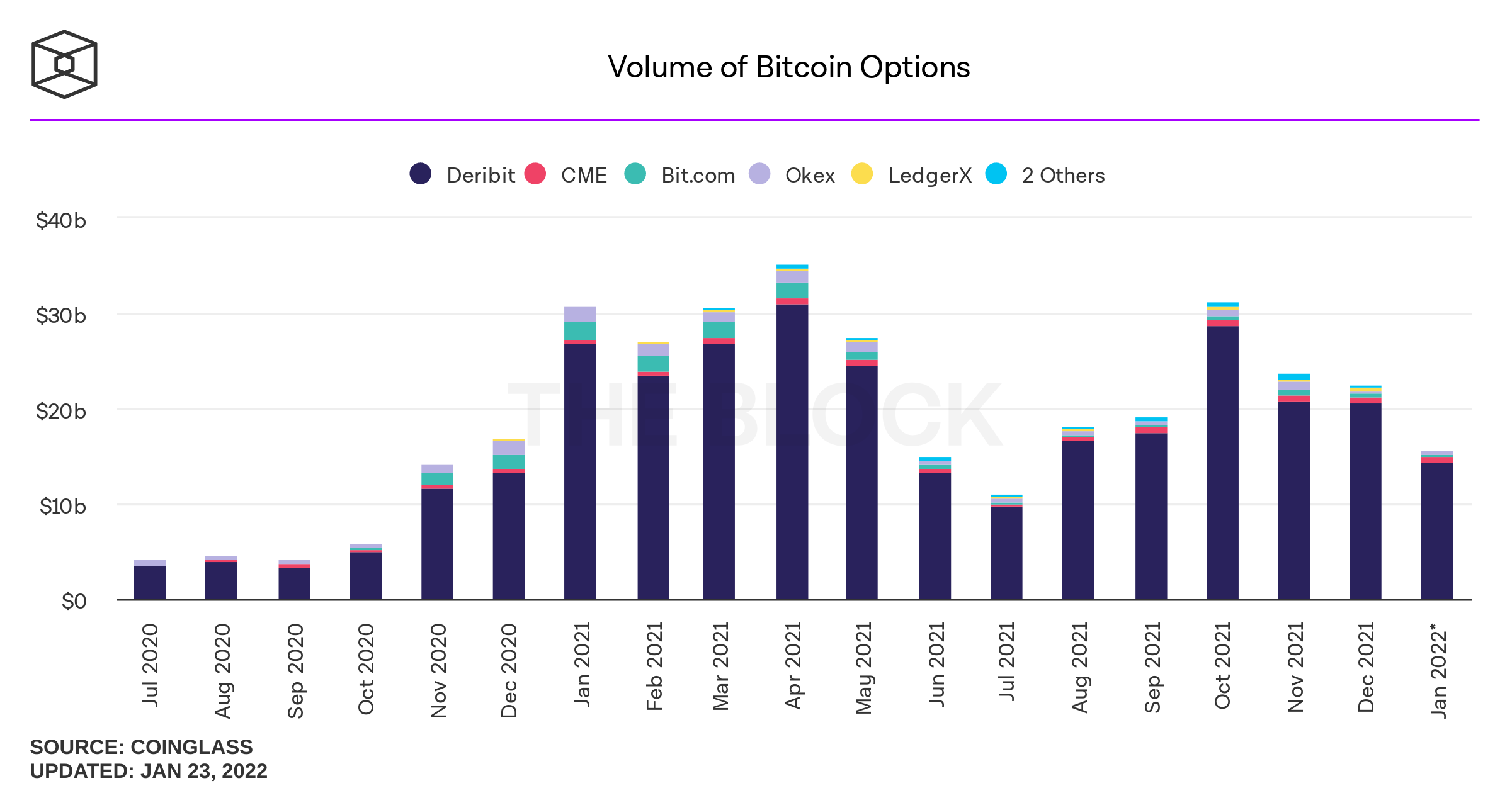Click the Volume of Bitcoin Options title
Viewport: 1512px width, 793px height.
788,67
